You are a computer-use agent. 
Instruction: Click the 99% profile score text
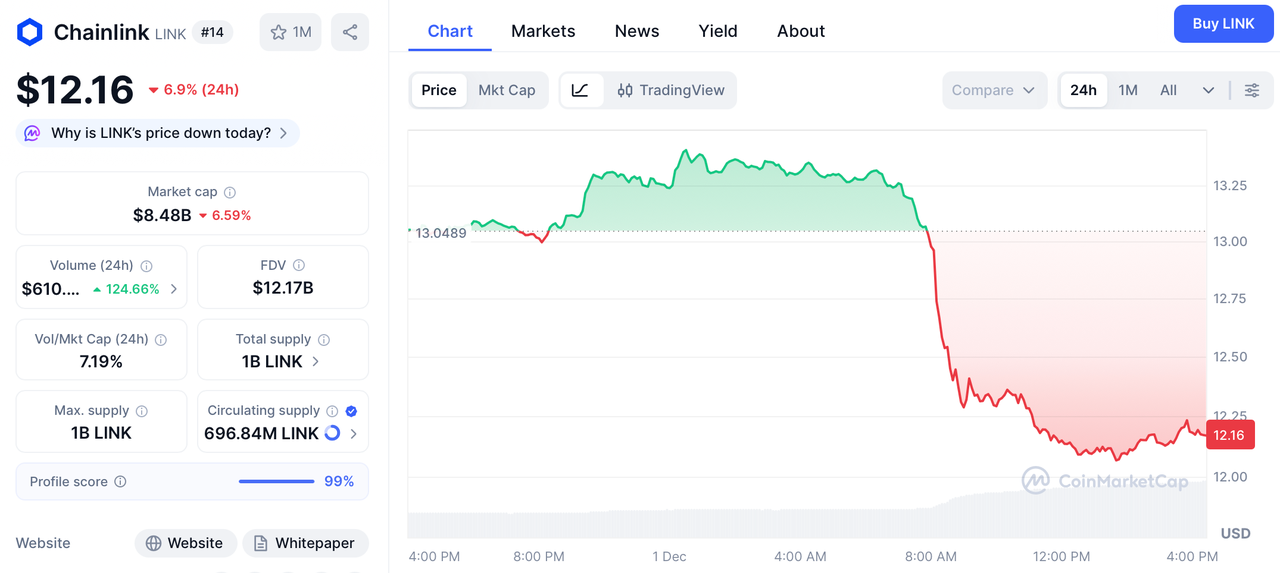click(339, 482)
